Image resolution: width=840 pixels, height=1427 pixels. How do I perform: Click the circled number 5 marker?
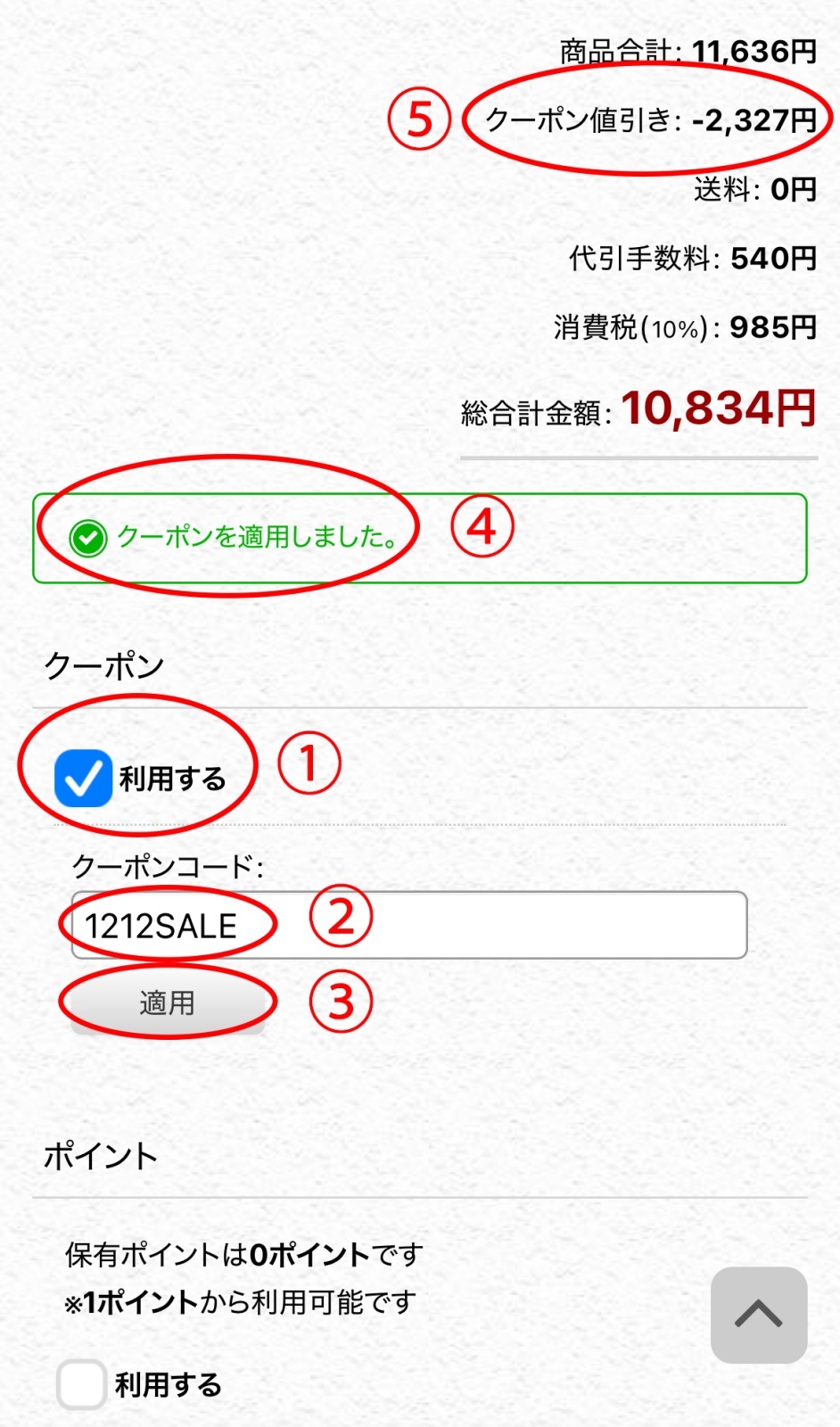pos(419,120)
